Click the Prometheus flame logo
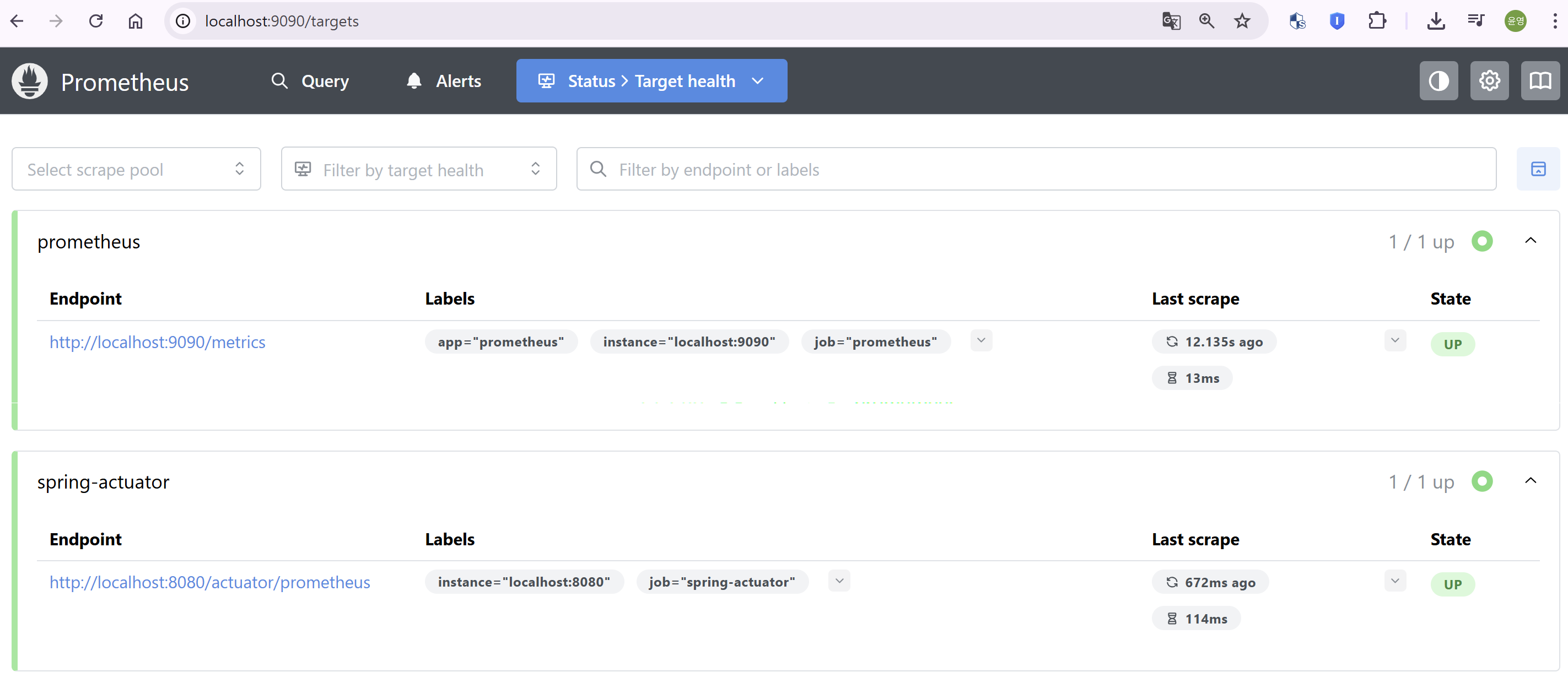The height and width of the screenshot is (683, 1568). (29, 81)
